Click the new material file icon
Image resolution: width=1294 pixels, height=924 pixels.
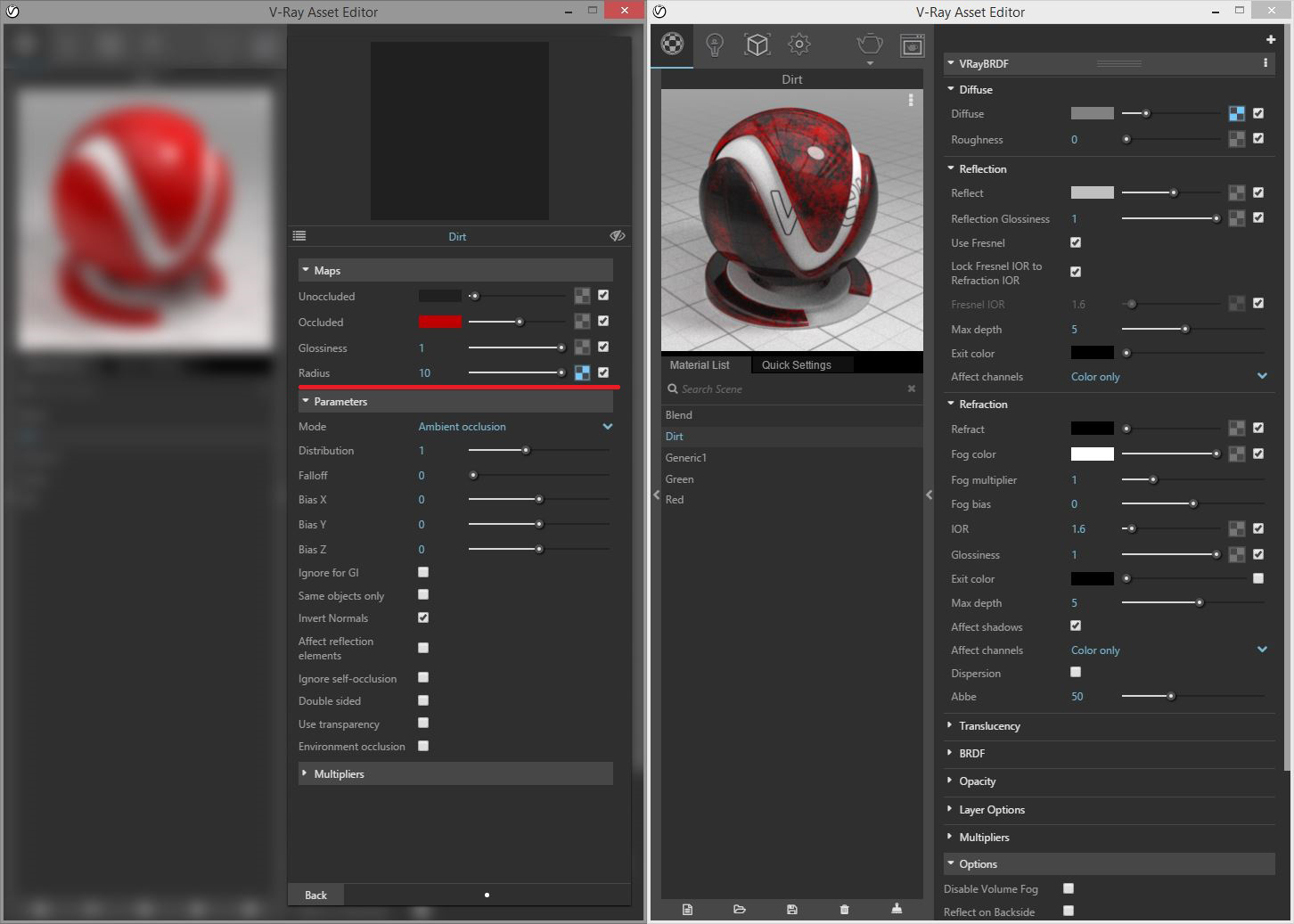point(687,909)
